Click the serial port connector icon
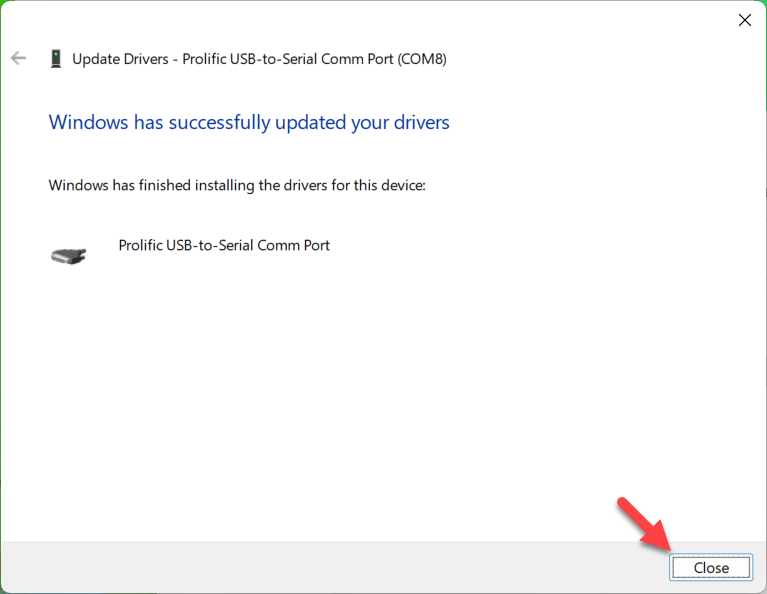This screenshot has width=767, height=594. coord(68,255)
